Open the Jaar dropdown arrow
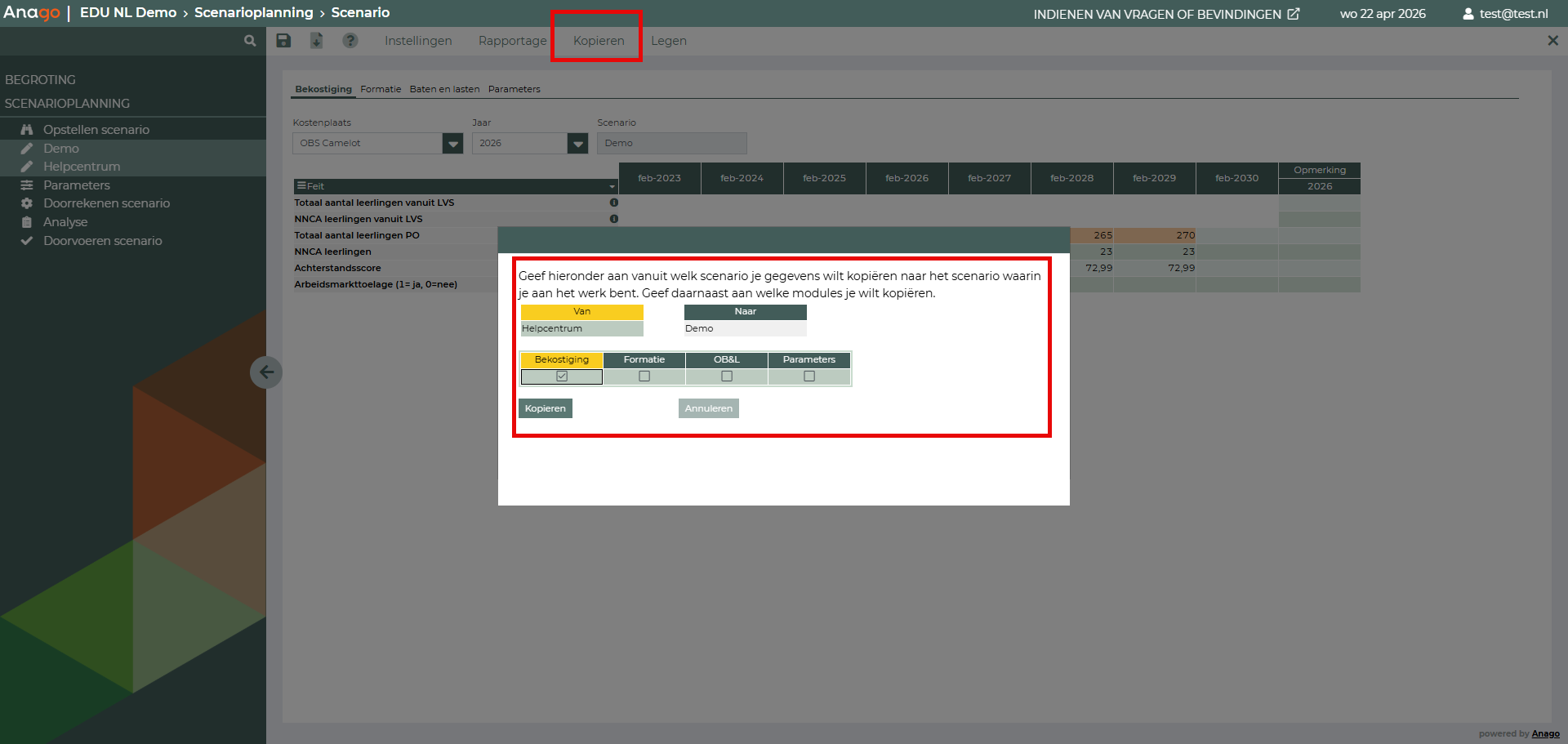The width and height of the screenshot is (1568, 744). (578, 144)
